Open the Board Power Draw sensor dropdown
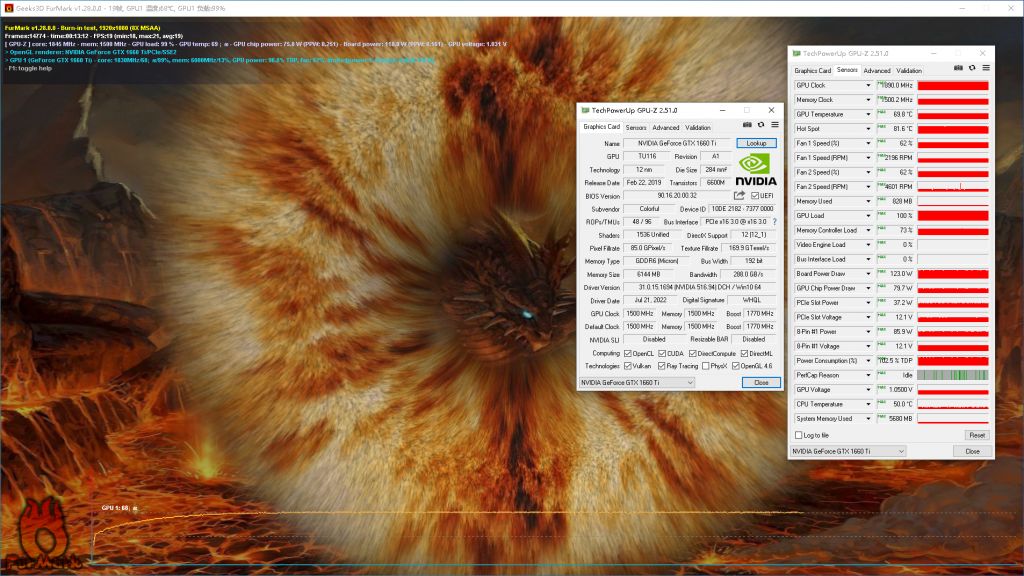 pos(868,274)
